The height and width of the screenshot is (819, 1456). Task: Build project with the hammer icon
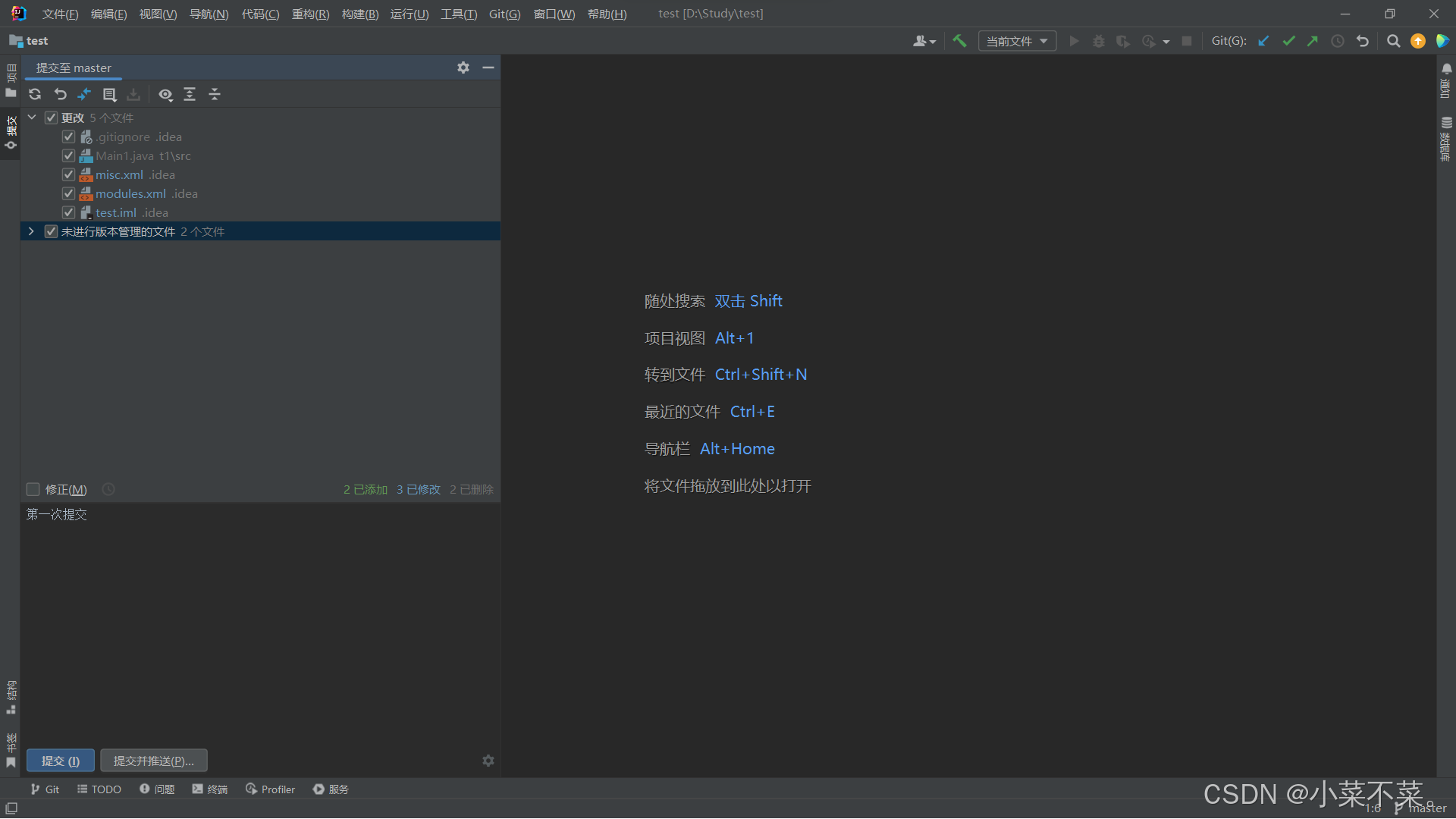pyautogui.click(x=959, y=41)
